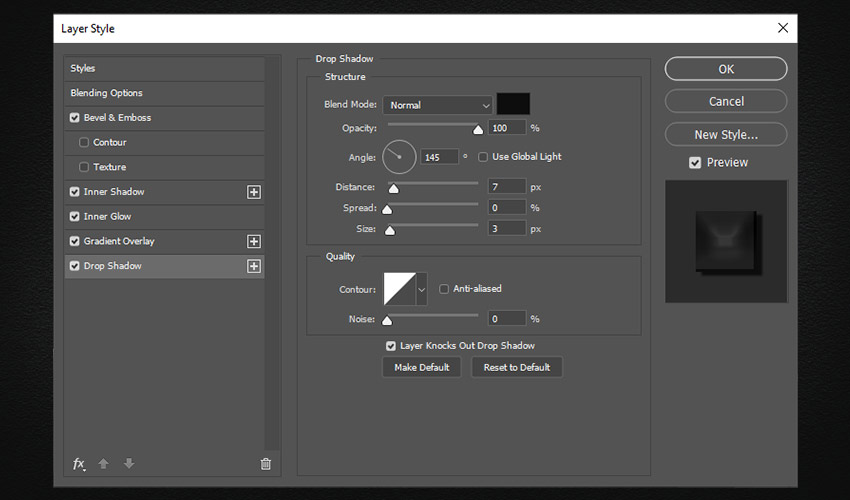Click the delete effect trash icon
Image resolution: width=850 pixels, height=500 pixels.
click(x=265, y=464)
